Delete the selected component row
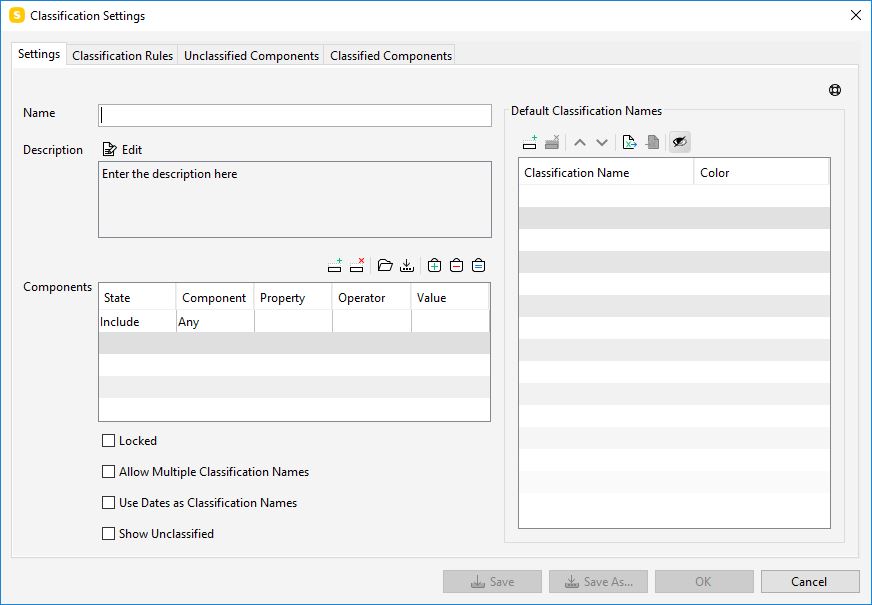 point(358,264)
